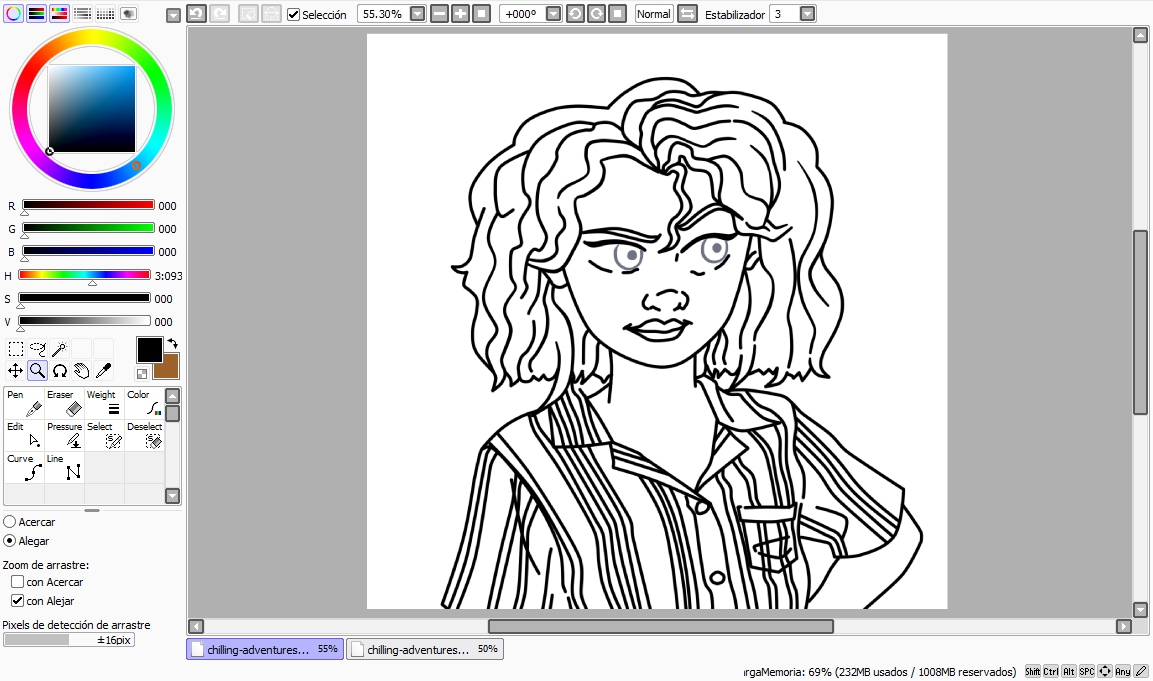Viewport: 1153px width, 681px height.
Task: Select the magic wand tool
Action: [60, 349]
